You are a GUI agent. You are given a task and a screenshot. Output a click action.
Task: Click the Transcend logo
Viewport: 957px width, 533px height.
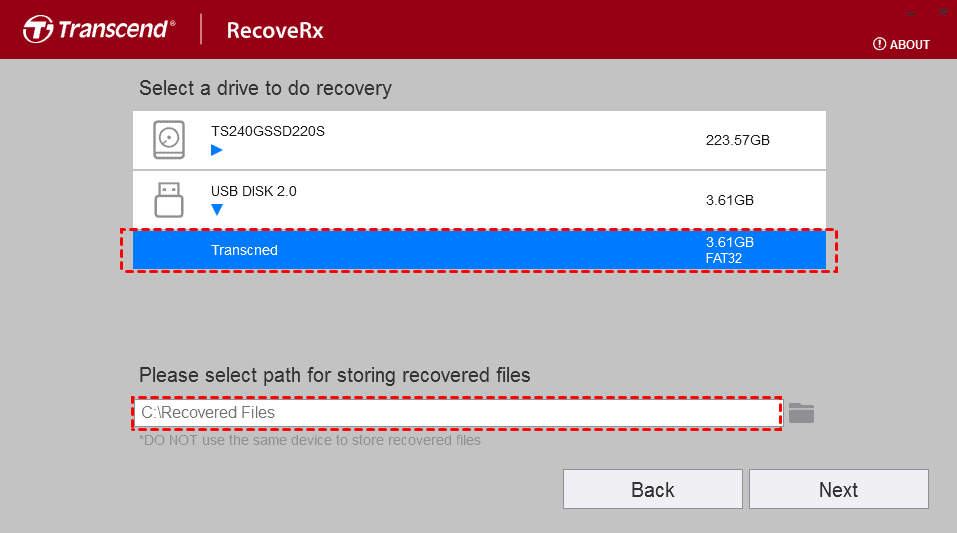coord(99,29)
